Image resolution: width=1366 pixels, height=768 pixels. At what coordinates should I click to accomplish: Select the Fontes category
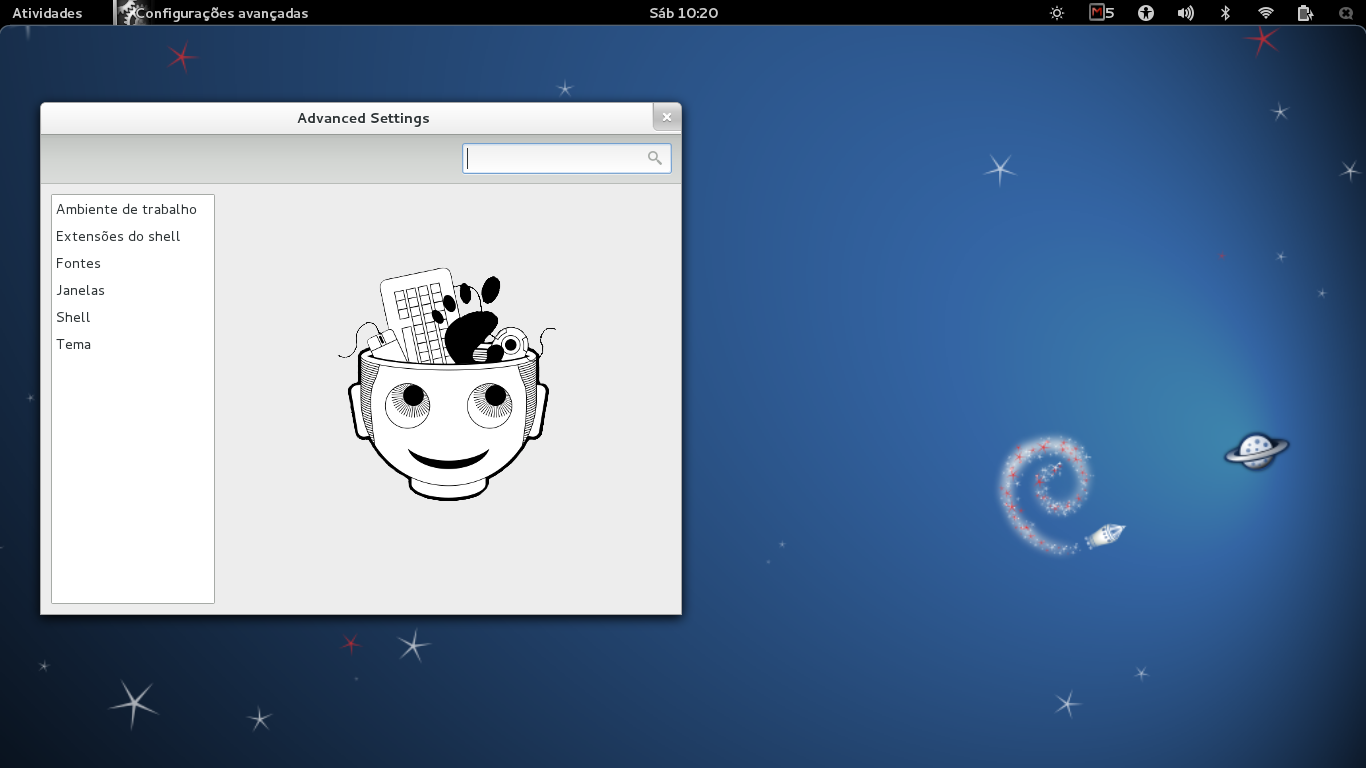click(x=78, y=263)
